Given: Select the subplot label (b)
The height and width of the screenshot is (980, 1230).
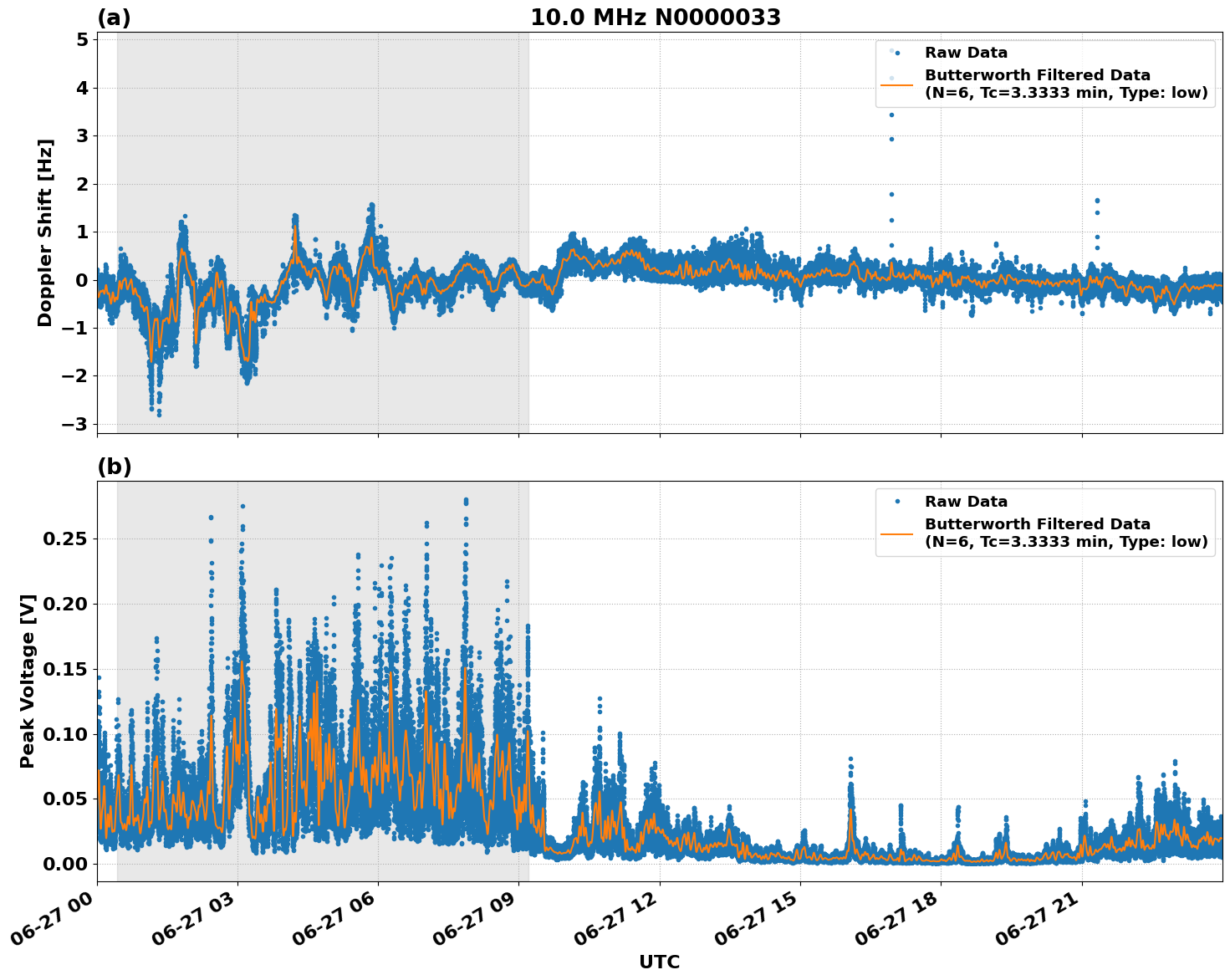Looking at the screenshot, I should (115, 466).
